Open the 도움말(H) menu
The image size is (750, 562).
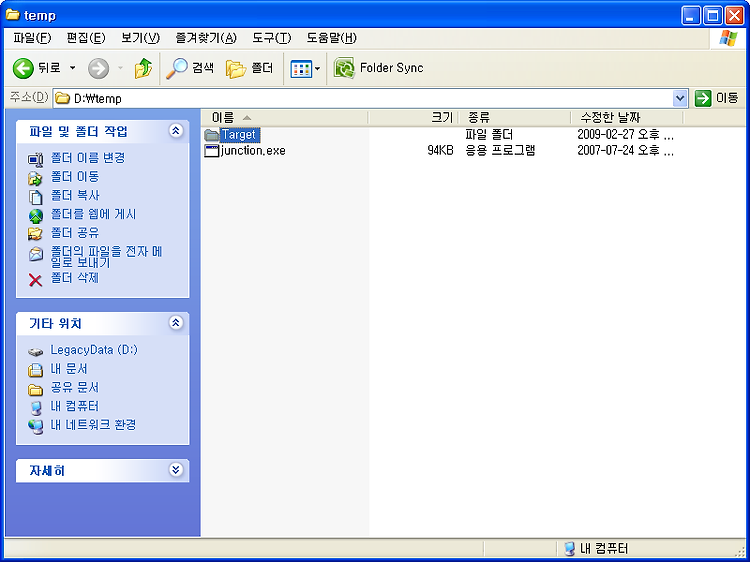point(331,38)
